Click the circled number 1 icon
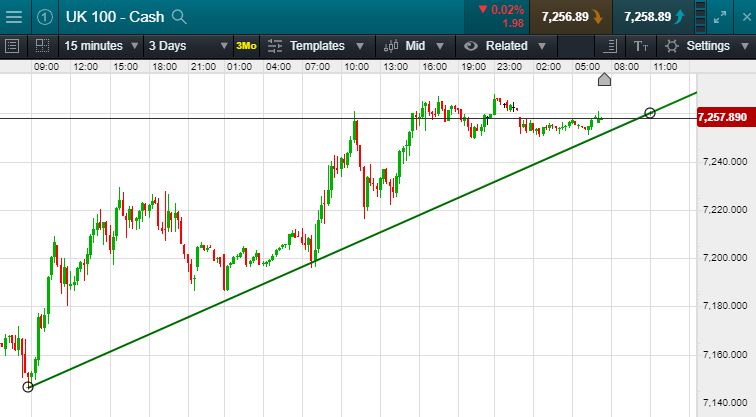 (44, 16)
